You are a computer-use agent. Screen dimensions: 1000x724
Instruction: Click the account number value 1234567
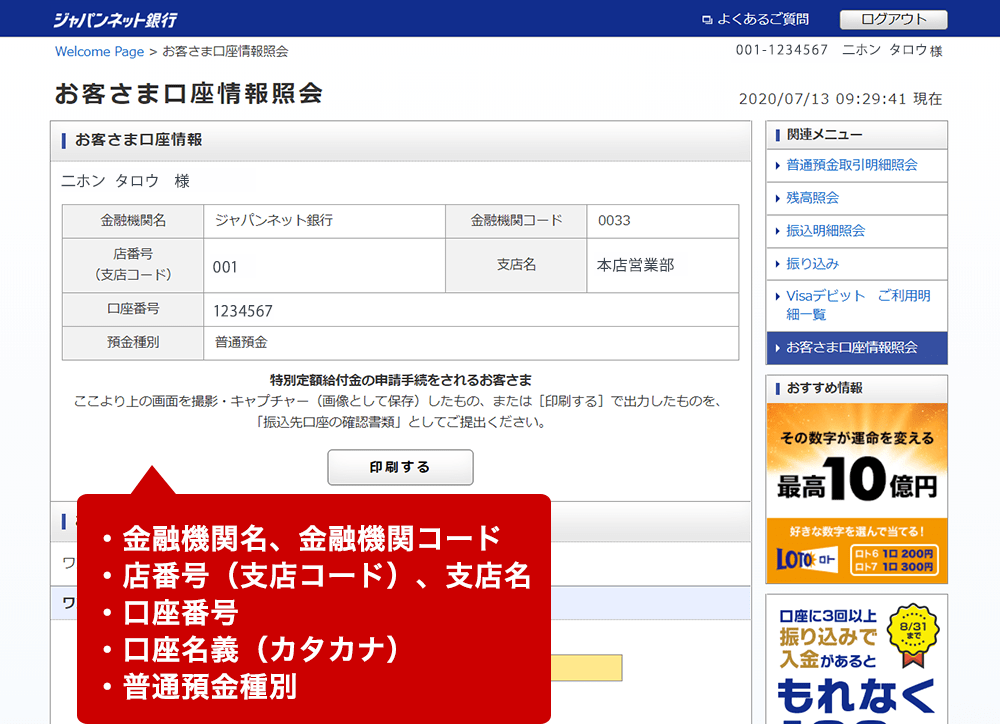pyautogui.click(x=242, y=311)
